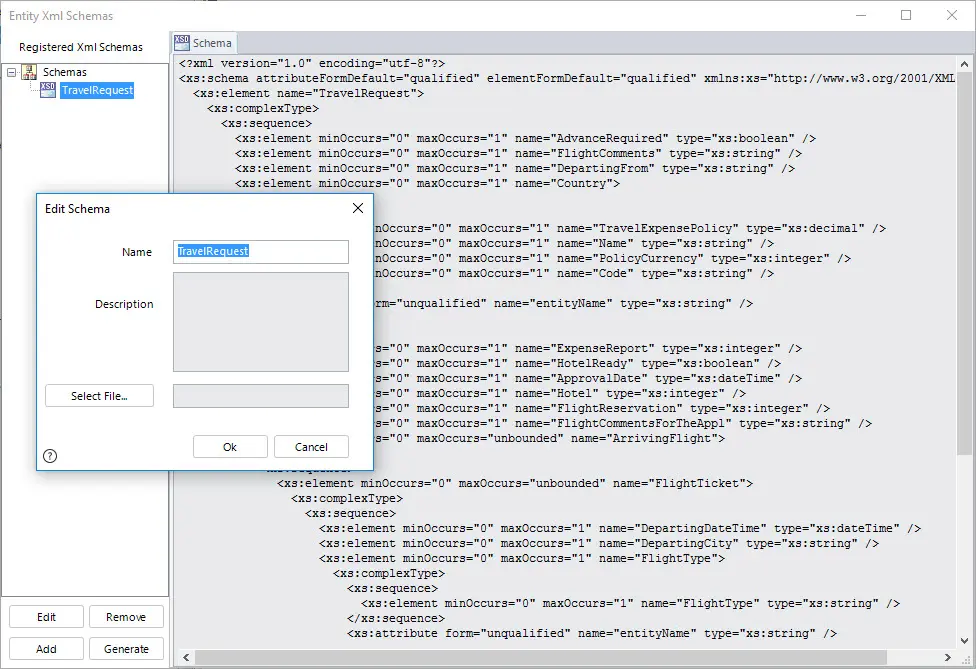Click the "HotelReady" element line
The image size is (976, 669).
[x=577, y=363]
